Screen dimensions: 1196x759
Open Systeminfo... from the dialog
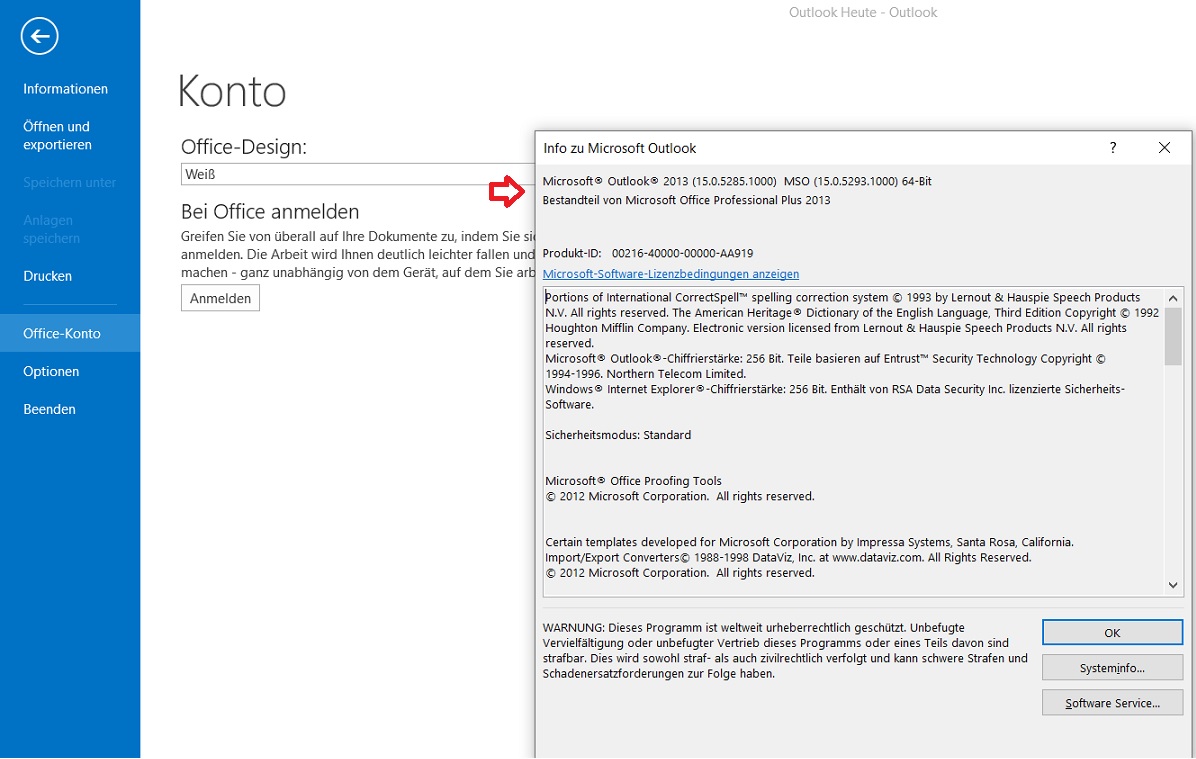click(x=1112, y=667)
